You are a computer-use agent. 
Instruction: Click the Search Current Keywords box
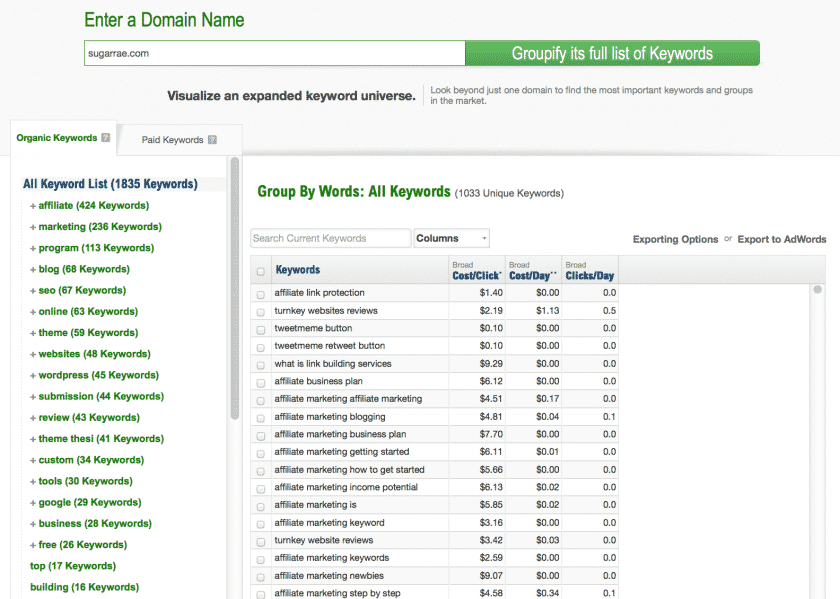pos(331,238)
